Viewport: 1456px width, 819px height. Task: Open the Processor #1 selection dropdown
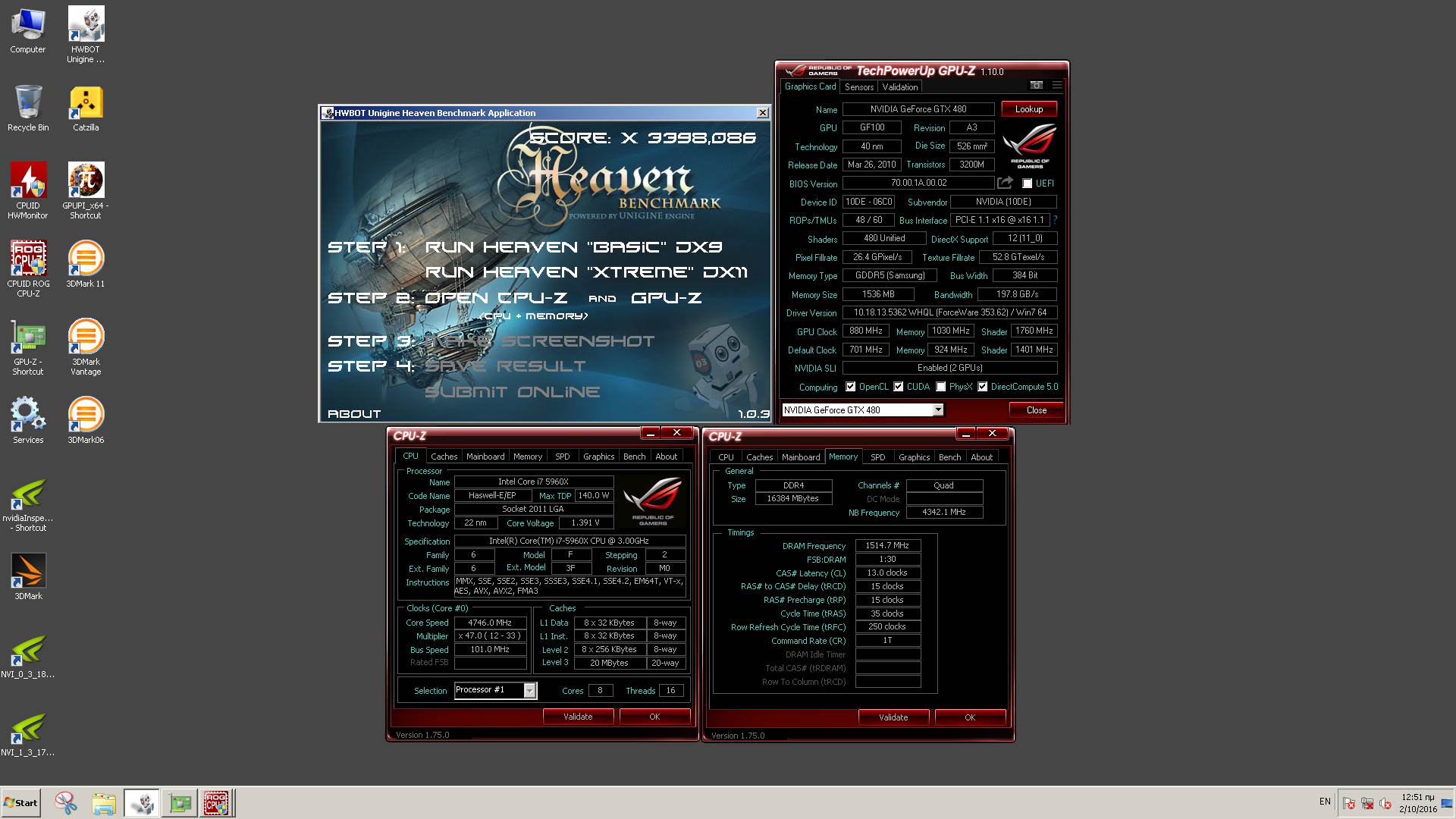(x=530, y=690)
